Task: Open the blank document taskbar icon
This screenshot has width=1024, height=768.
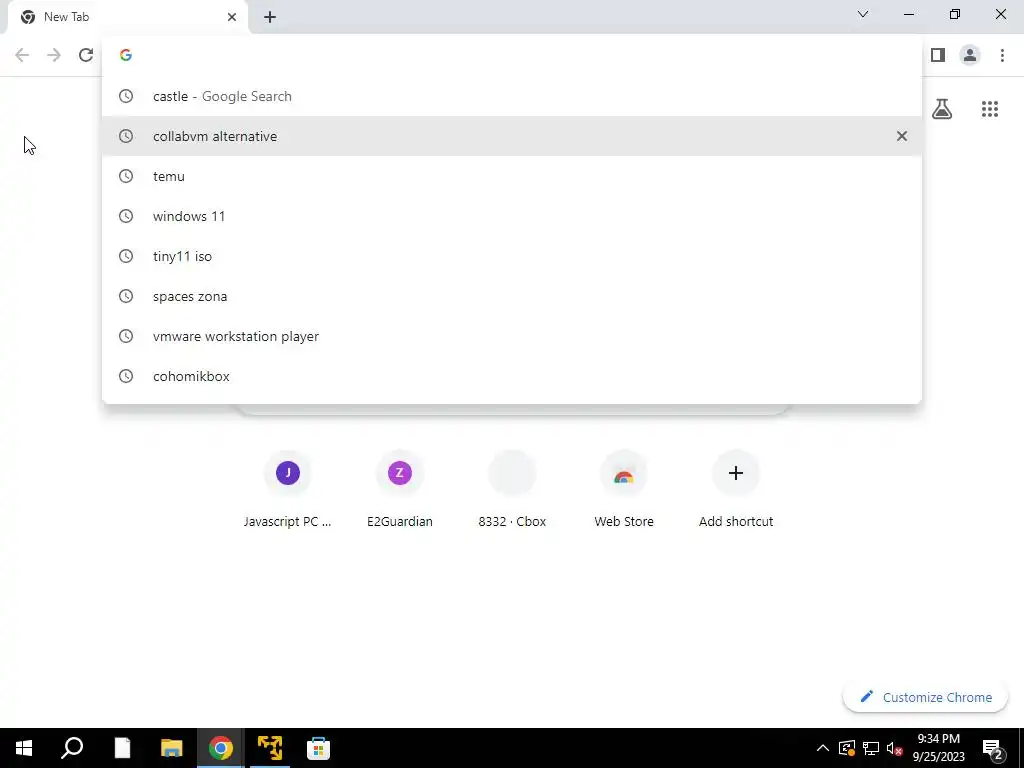Action: 122,748
